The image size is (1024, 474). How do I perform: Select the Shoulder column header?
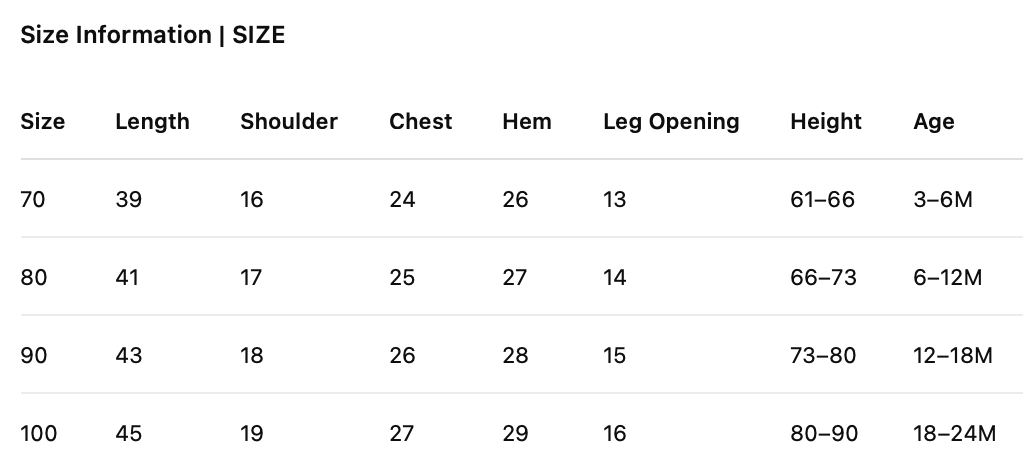click(x=289, y=122)
